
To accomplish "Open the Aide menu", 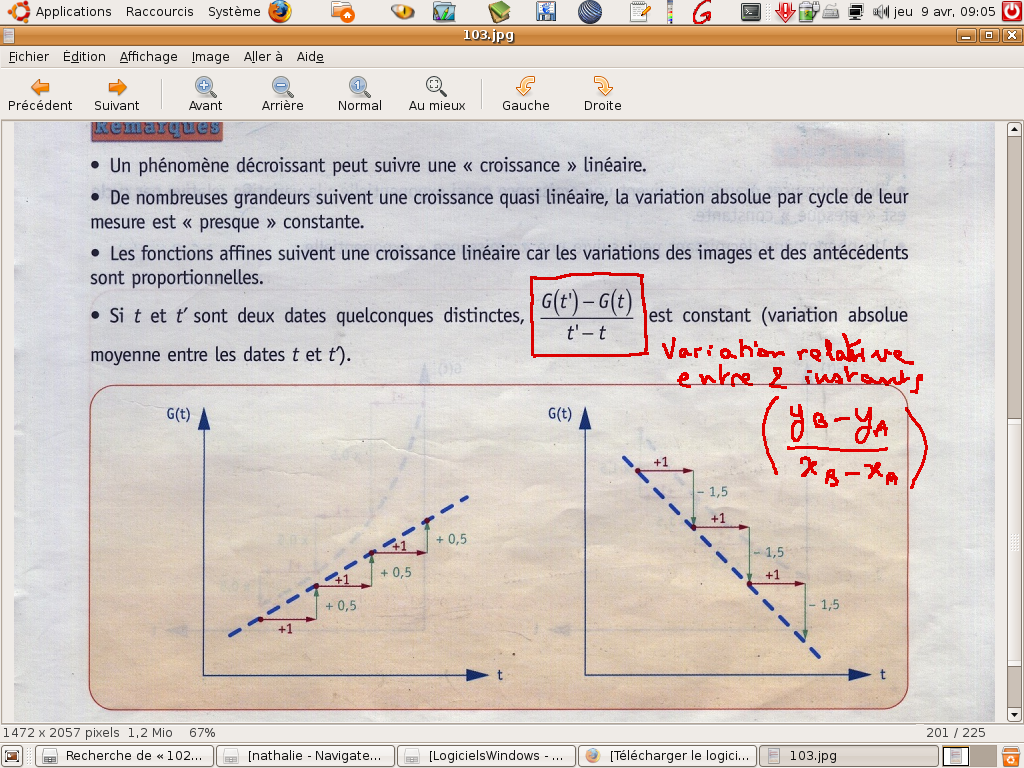I will 310,57.
